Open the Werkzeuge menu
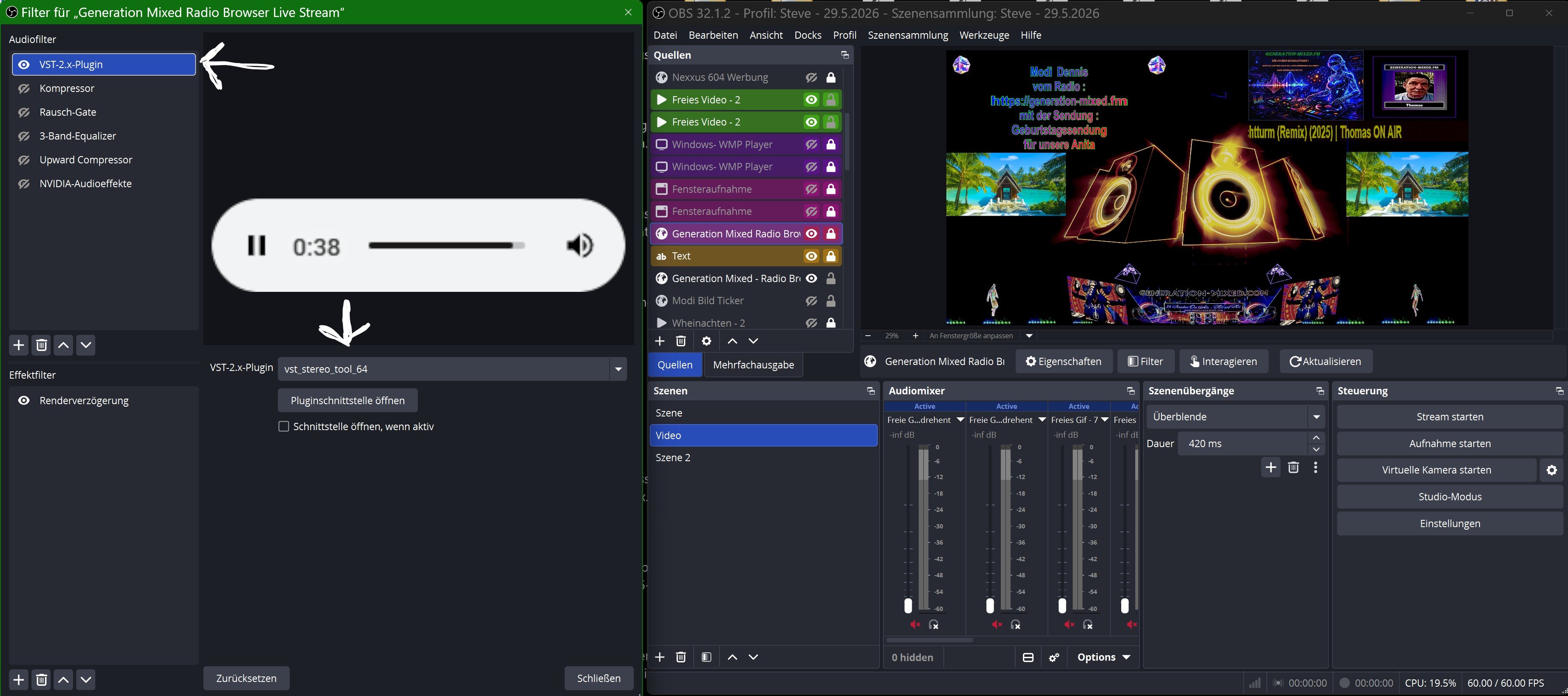 click(984, 35)
